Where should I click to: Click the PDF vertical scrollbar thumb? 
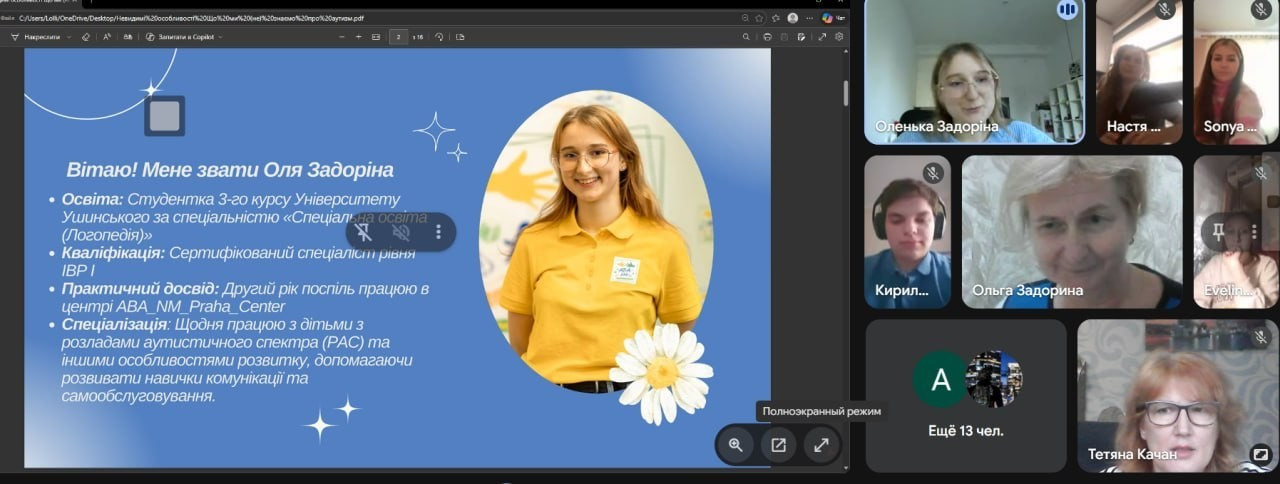pyautogui.click(x=846, y=93)
